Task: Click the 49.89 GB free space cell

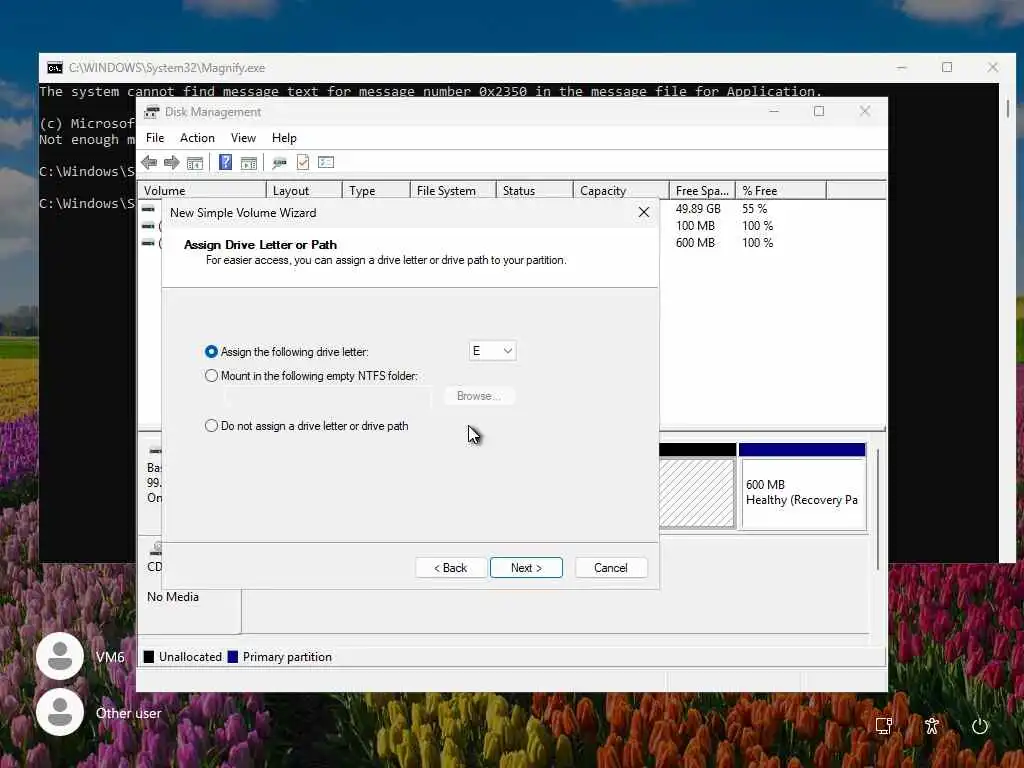Action: [x=698, y=209]
